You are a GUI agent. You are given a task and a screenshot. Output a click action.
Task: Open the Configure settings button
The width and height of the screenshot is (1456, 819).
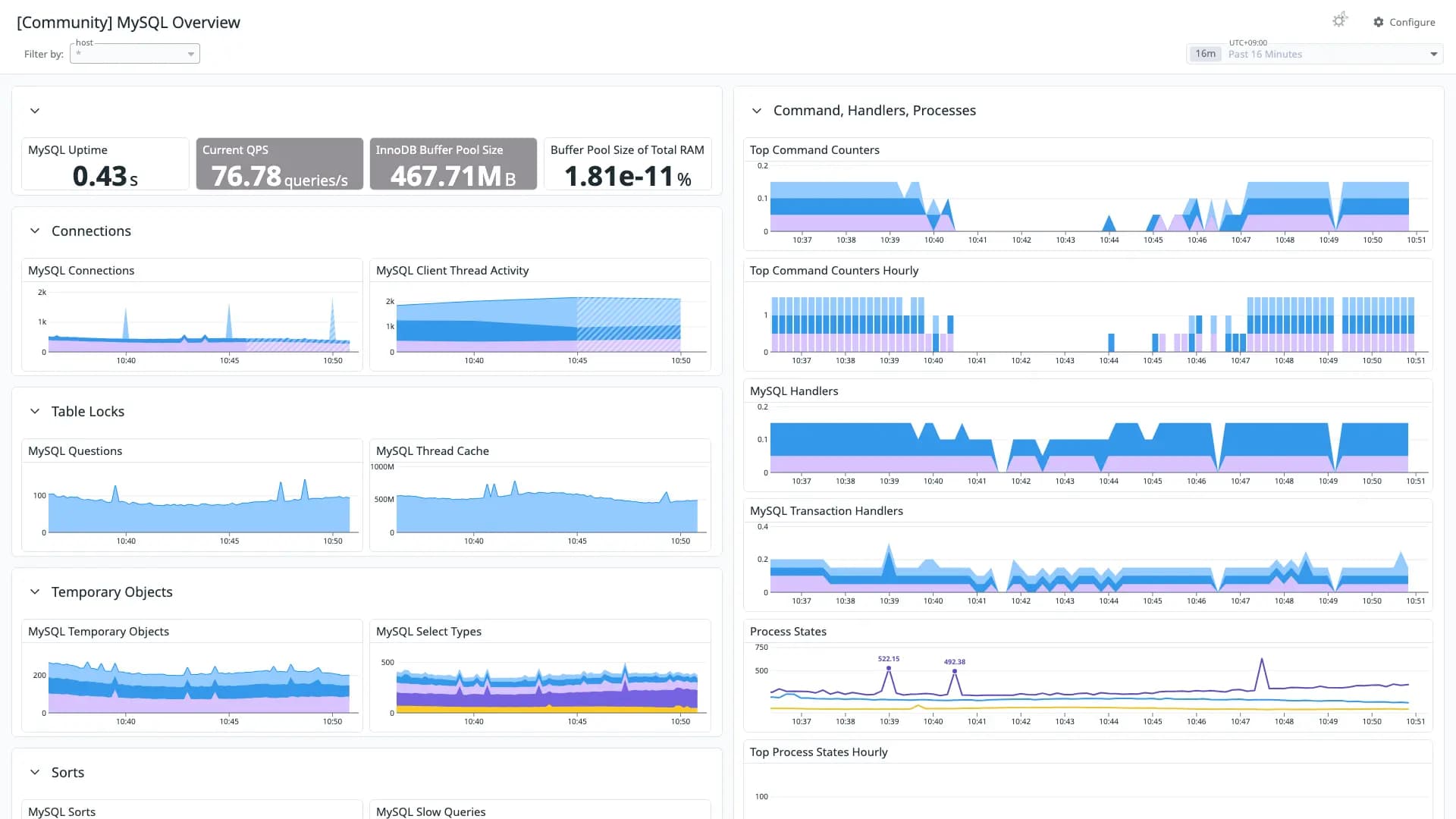(x=1404, y=22)
